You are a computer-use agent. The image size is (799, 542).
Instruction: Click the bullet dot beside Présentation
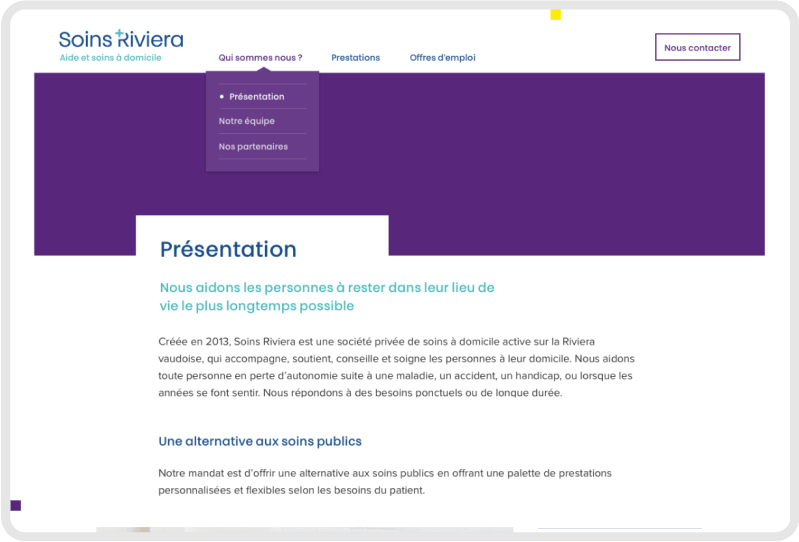222,97
